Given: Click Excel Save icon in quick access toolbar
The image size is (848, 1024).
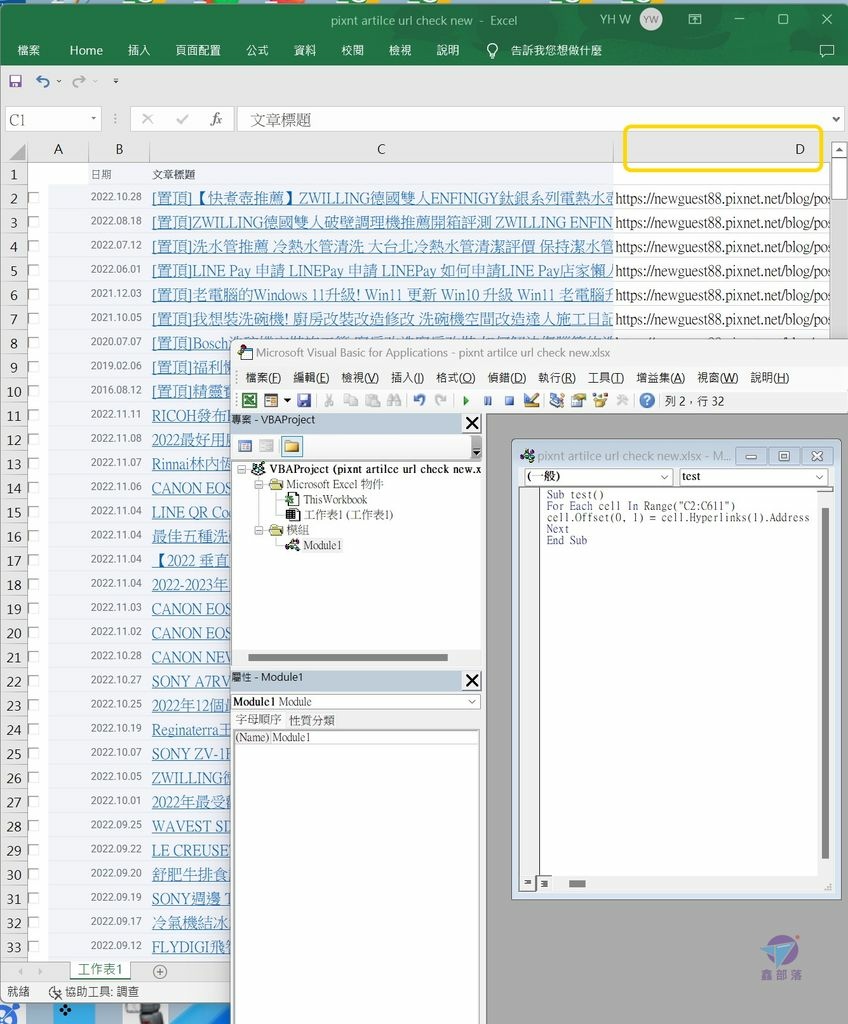Looking at the screenshot, I should (x=15, y=81).
